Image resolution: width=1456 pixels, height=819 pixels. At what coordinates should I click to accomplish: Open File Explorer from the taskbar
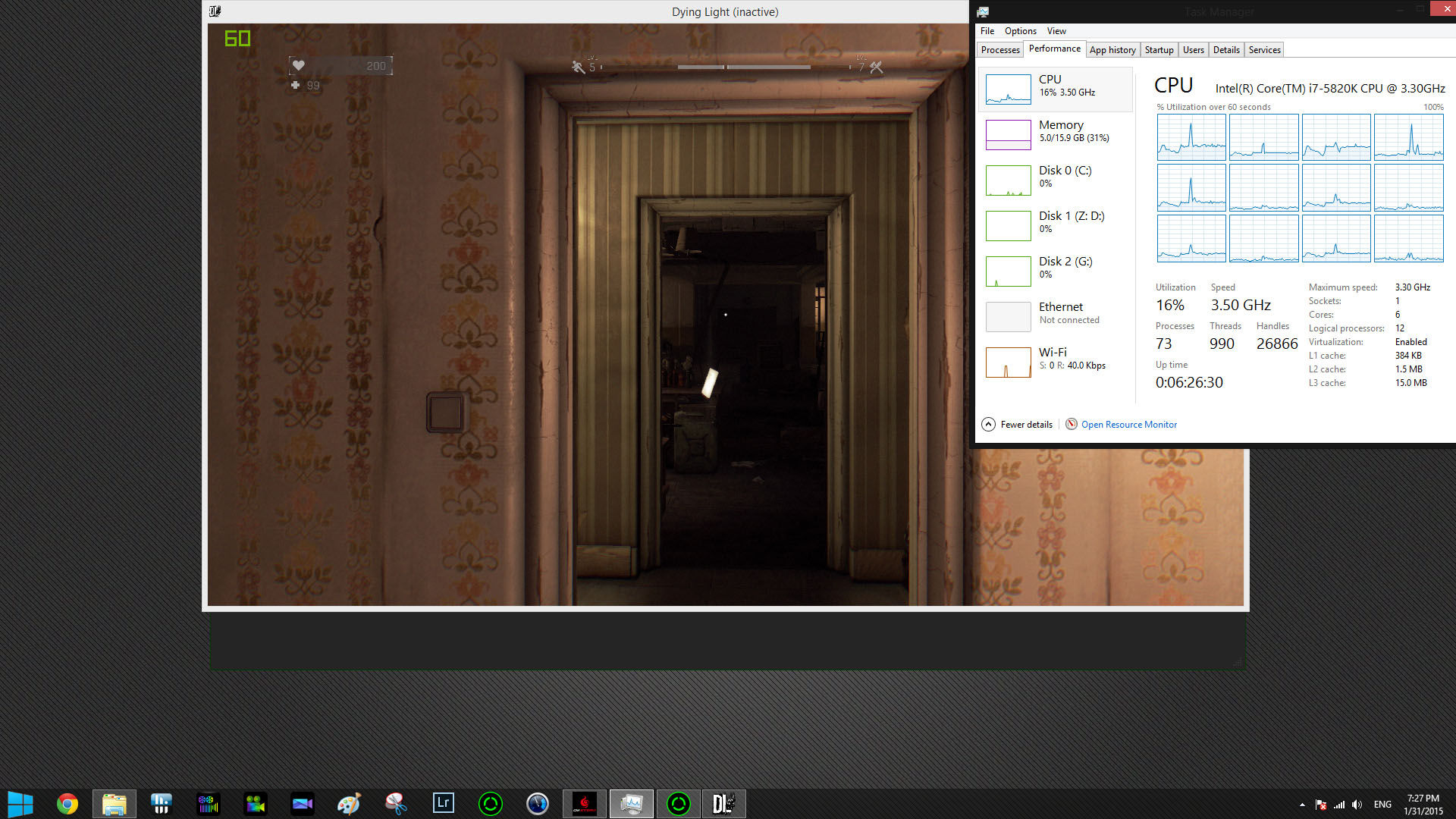click(115, 804)
